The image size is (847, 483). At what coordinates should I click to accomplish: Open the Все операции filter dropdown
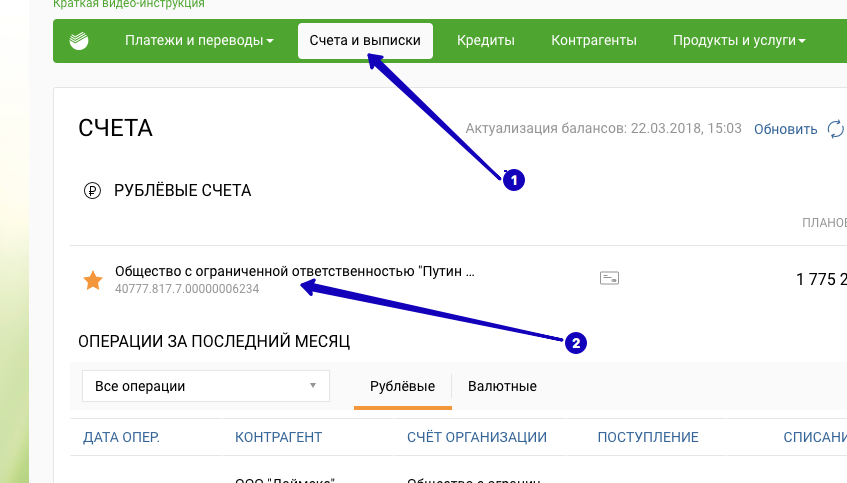(204, 386)
